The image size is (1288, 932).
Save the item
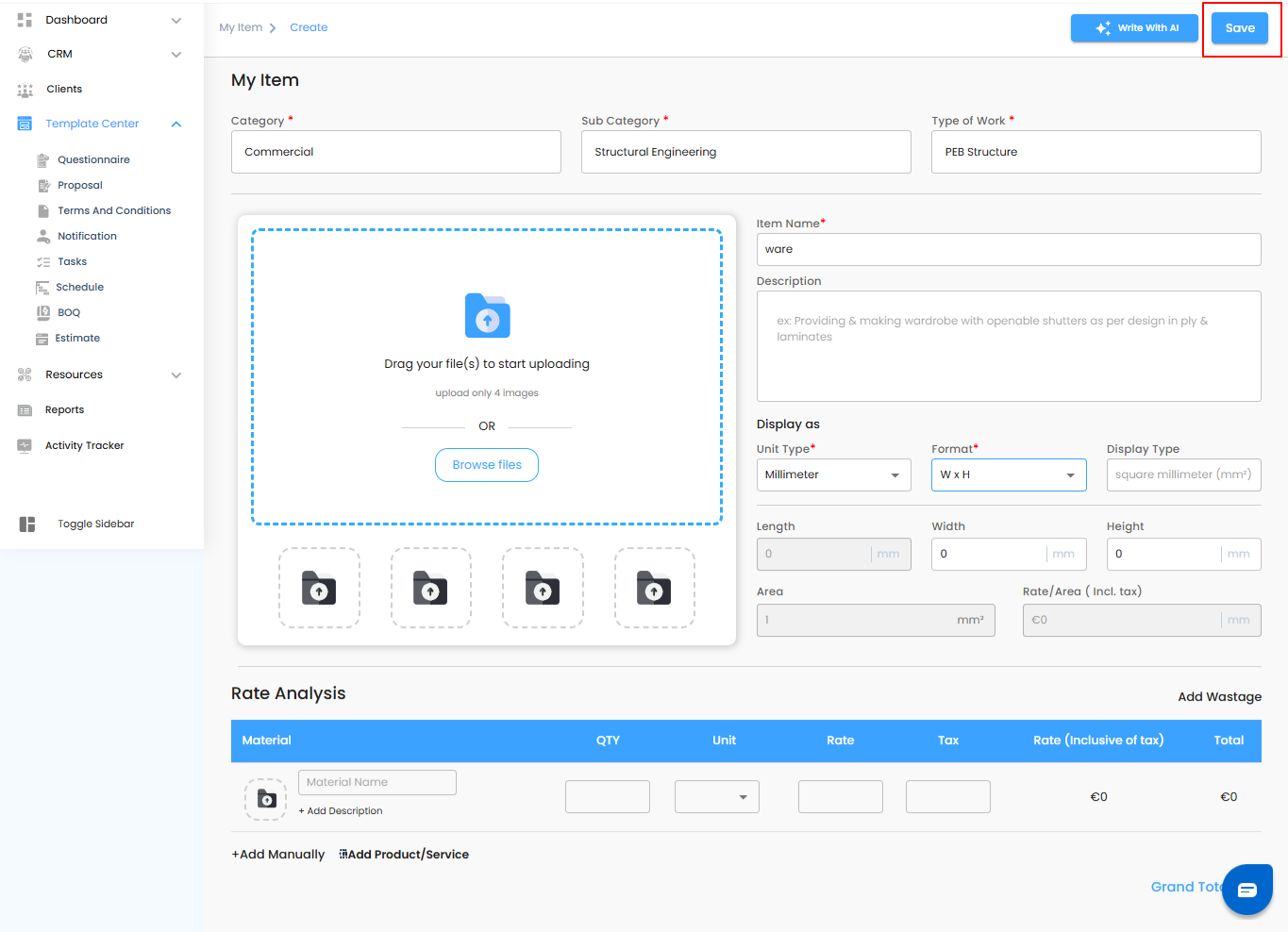1239,28
